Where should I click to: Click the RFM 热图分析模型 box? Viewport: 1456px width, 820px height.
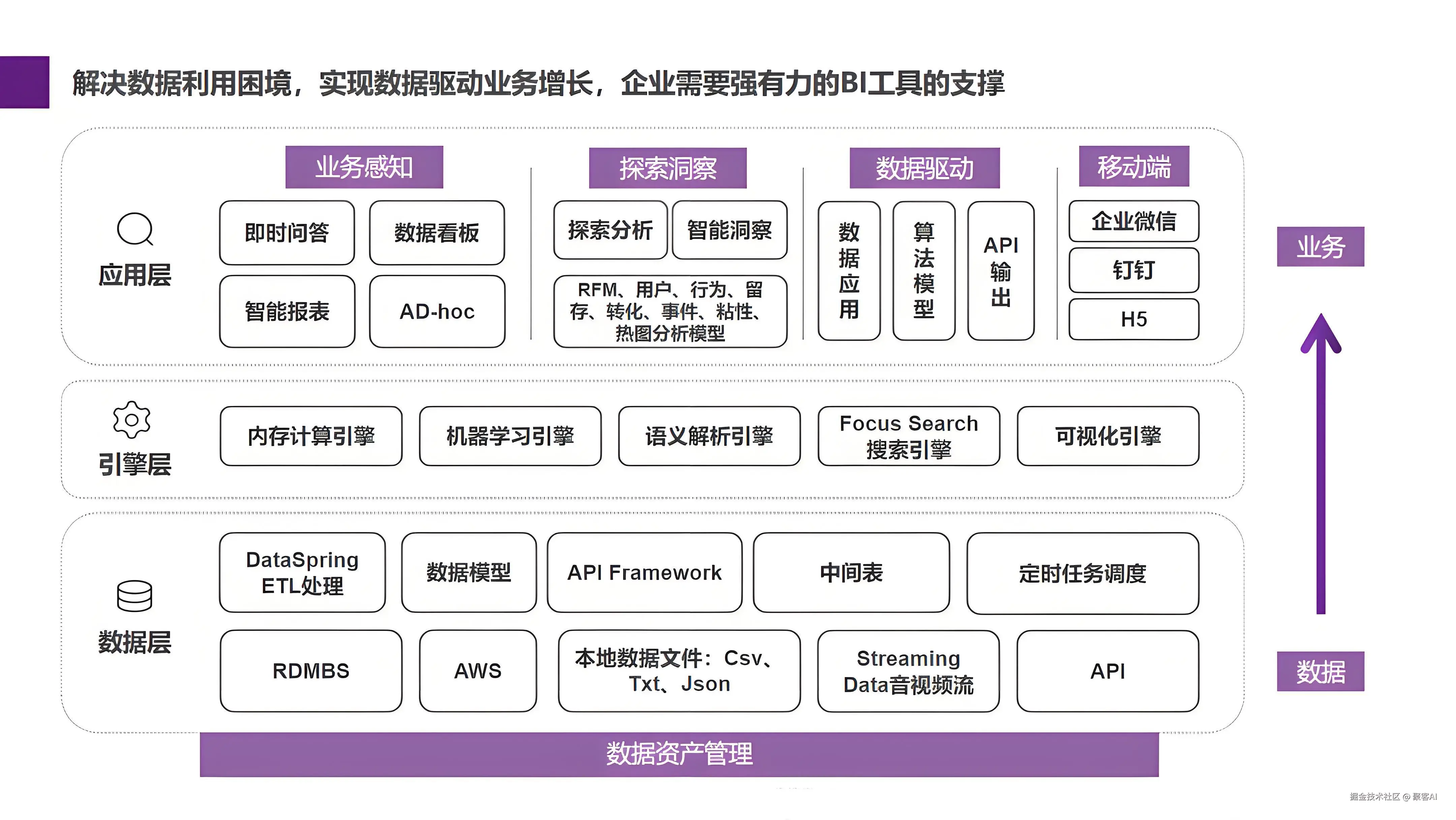670,311
